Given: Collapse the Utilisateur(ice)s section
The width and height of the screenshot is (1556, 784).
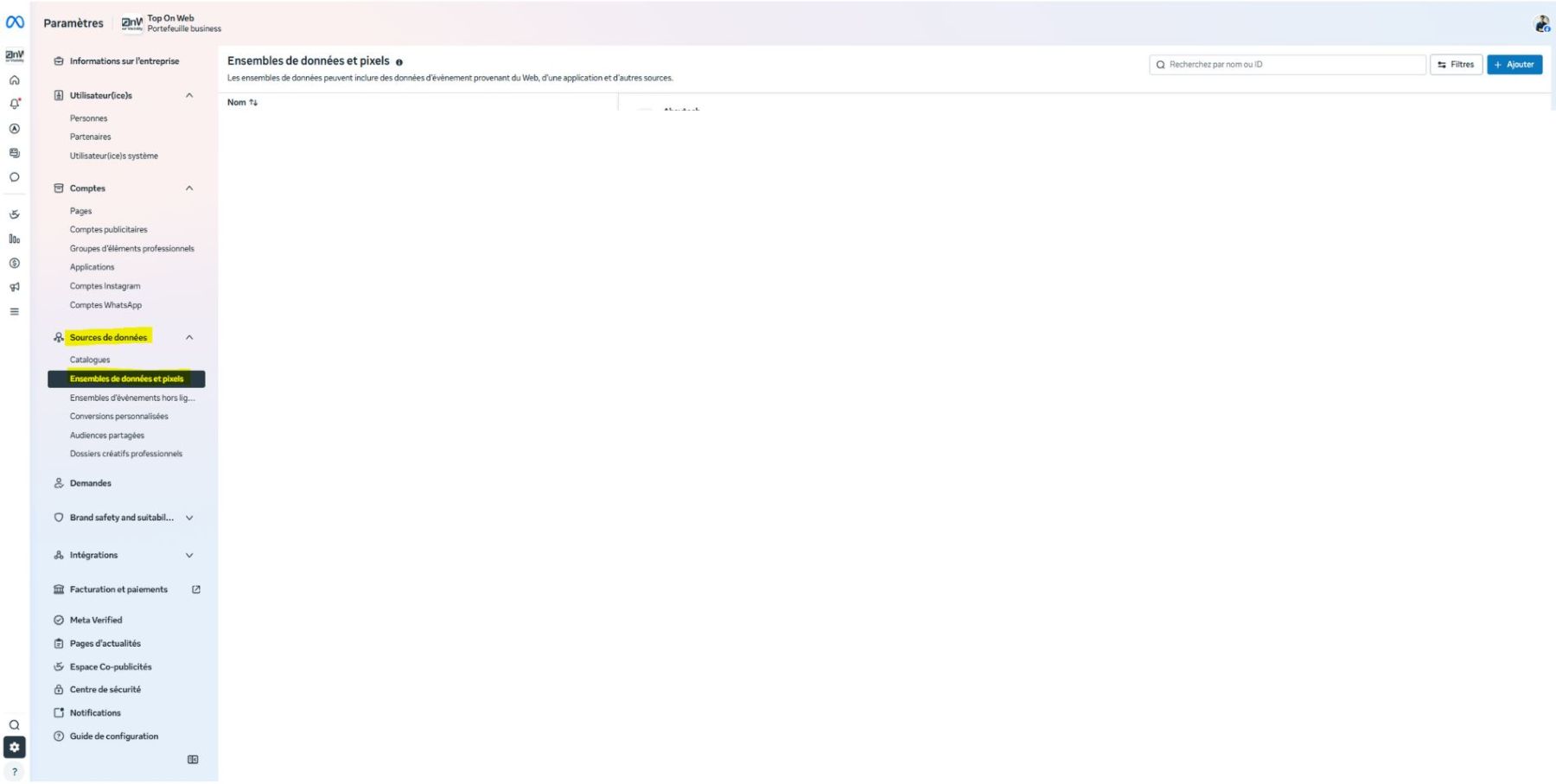Looking at the screenshot, I should coord(189,96).
